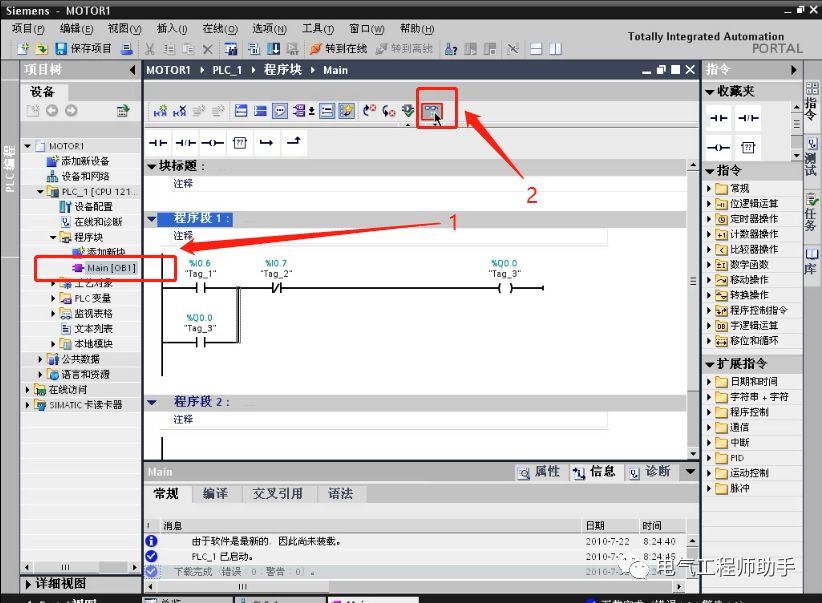822x603 pixels.
Task: Click the insert network icon in editor toolbar
Action: [x=160, y=111]
